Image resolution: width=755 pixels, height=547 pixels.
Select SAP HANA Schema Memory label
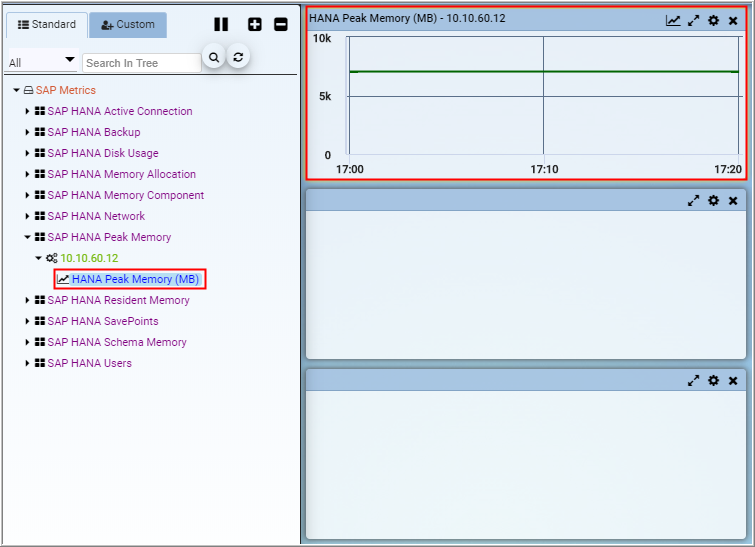pos(117,342)
